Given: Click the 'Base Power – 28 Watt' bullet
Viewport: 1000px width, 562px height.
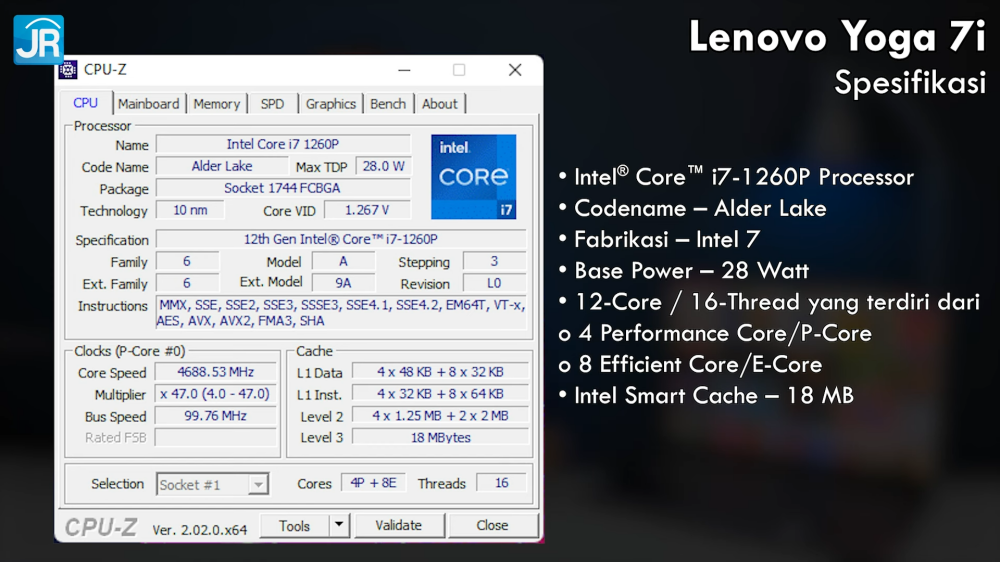Looking at the screenshot, I should (x=683, y=270).
